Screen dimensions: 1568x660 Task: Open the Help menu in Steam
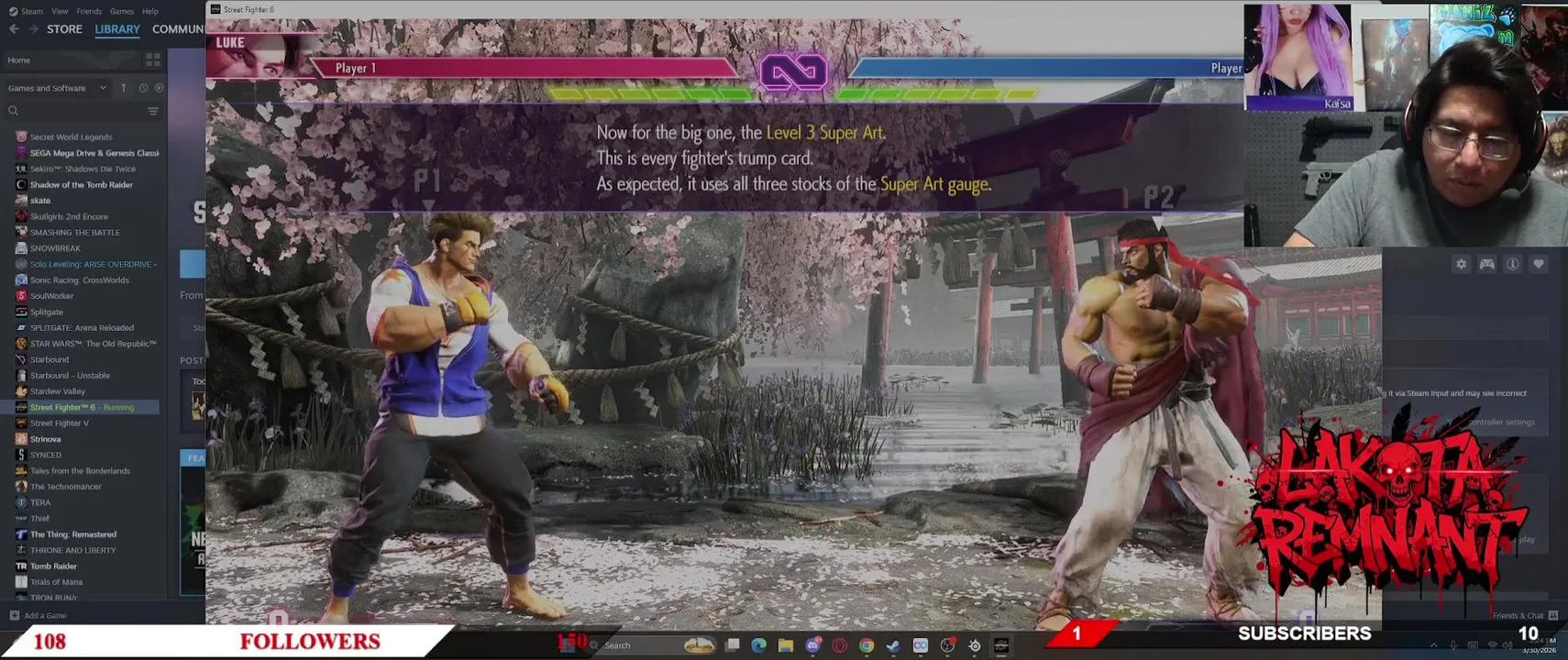[150, 11]
